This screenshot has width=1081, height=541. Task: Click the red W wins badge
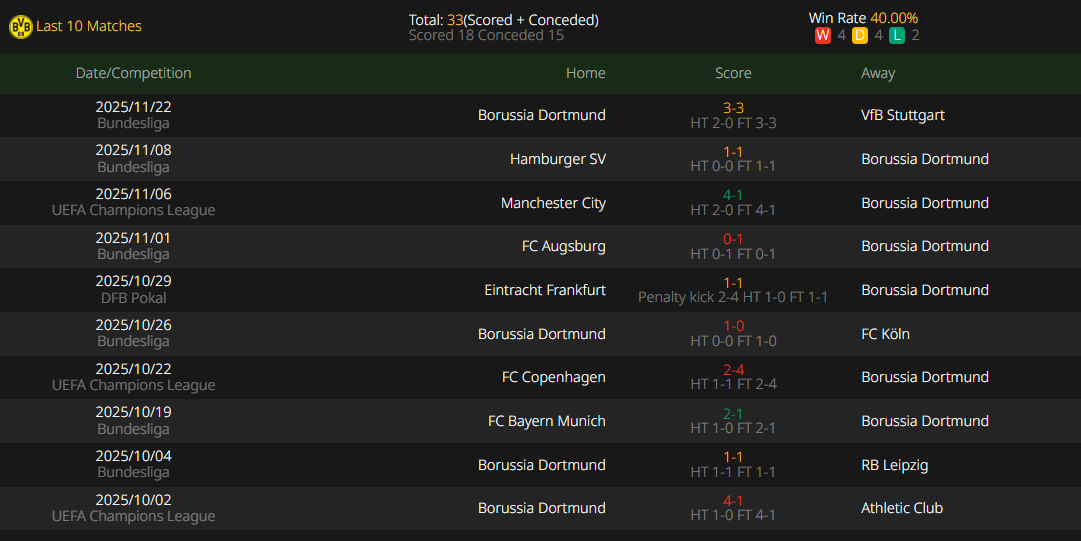823,35
